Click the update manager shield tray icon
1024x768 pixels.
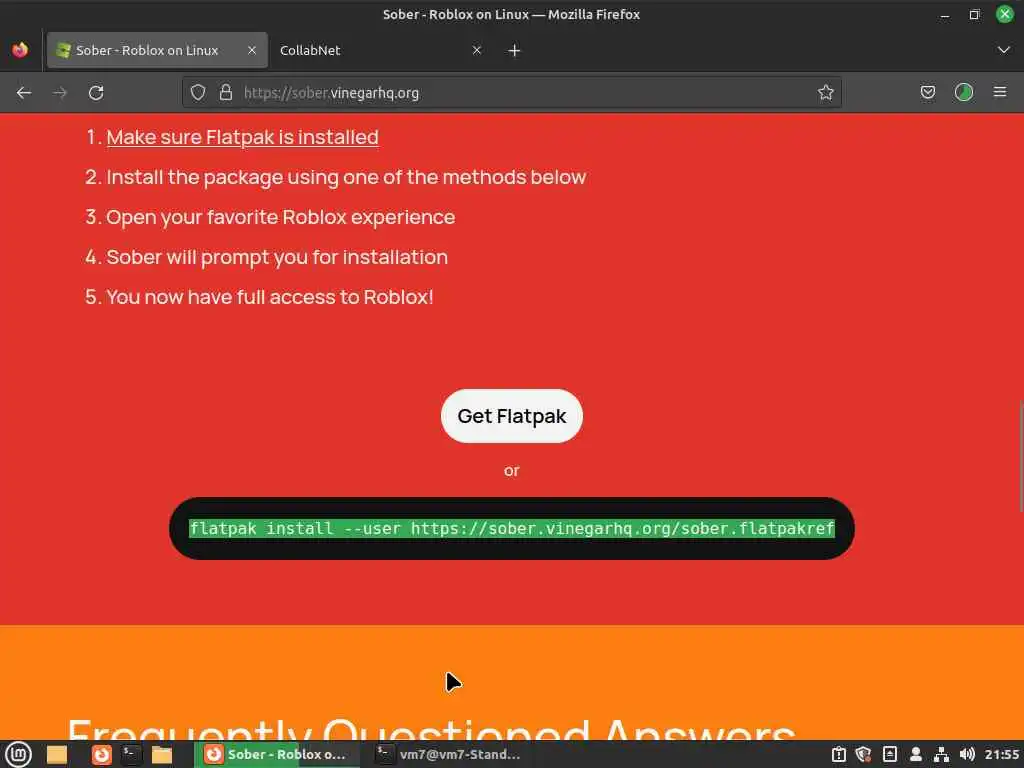click(863, 754)
